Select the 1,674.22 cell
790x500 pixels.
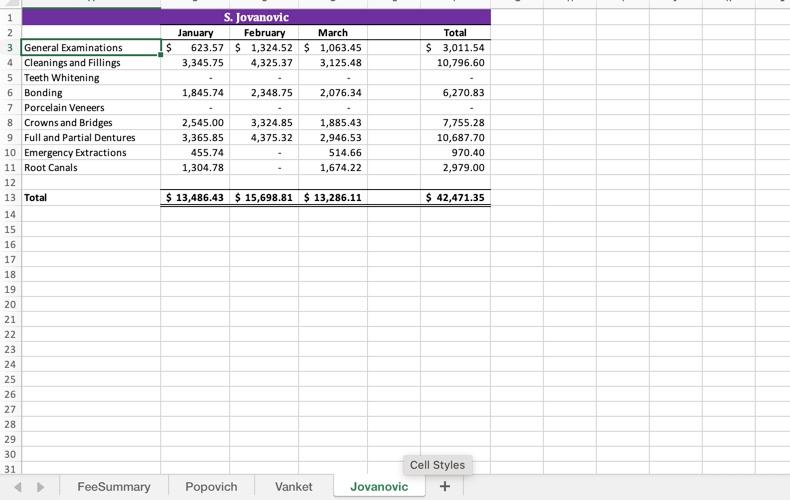pyautogui.click(x=333, y=167)
